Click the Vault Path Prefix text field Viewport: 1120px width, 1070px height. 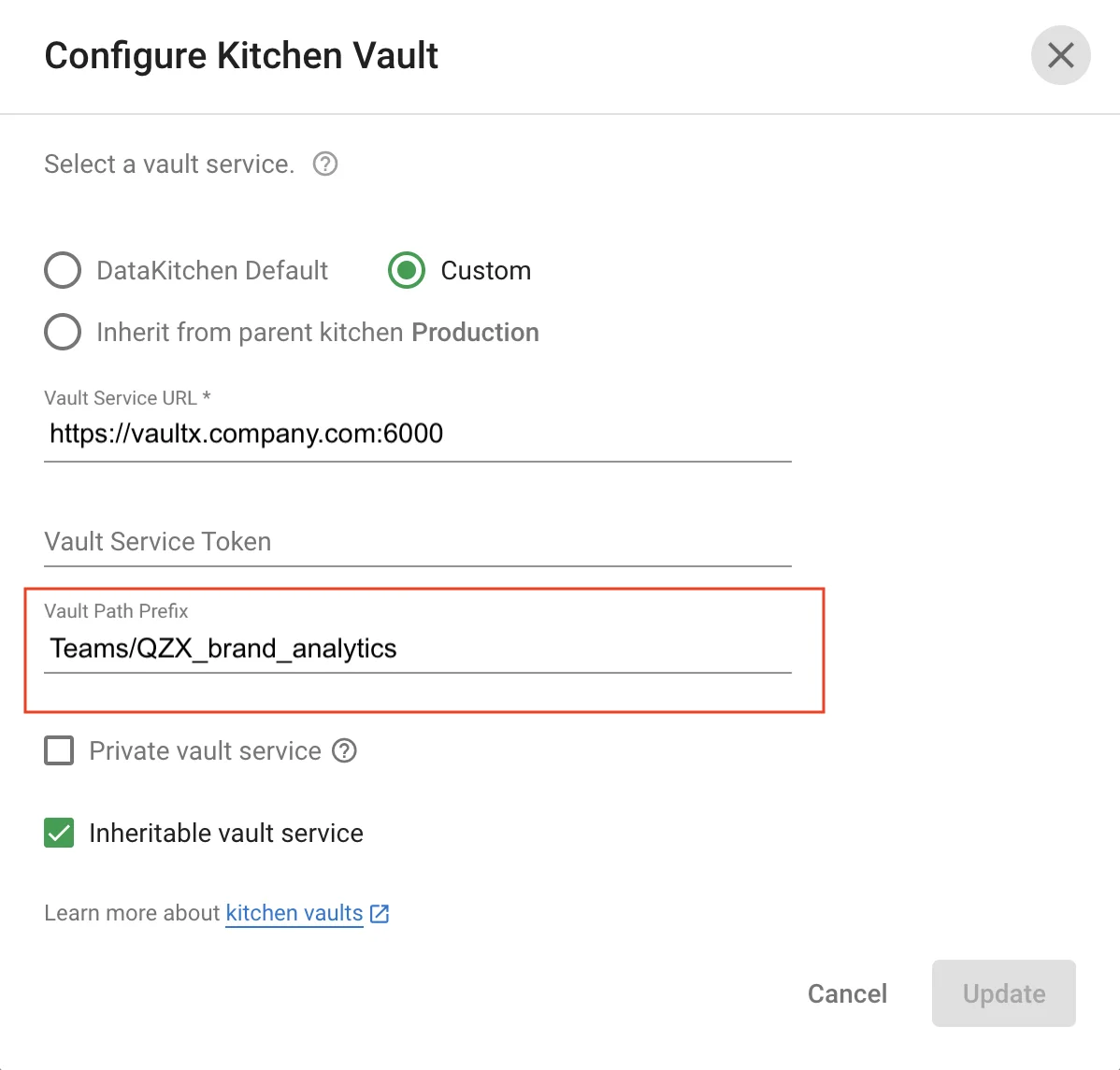point(417,649)
